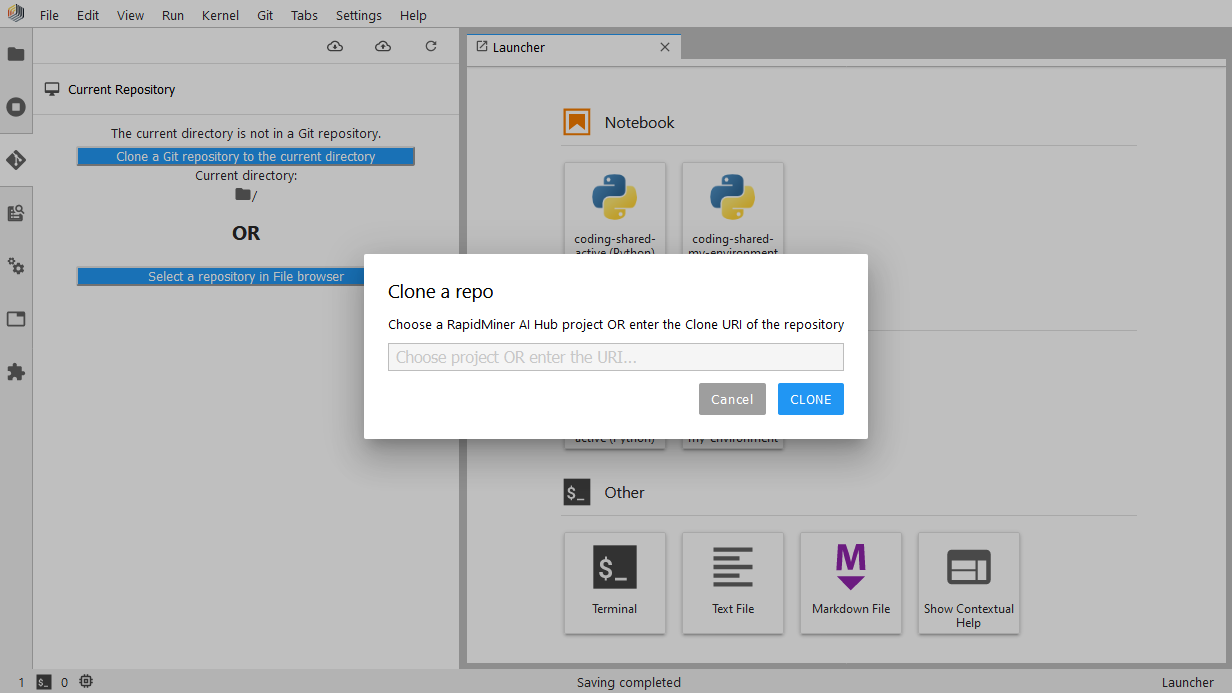Cancel the Clone a repo dialog
Image resolution: width=1232 pixels, height=693 pixels.
(x=732, y=399)
